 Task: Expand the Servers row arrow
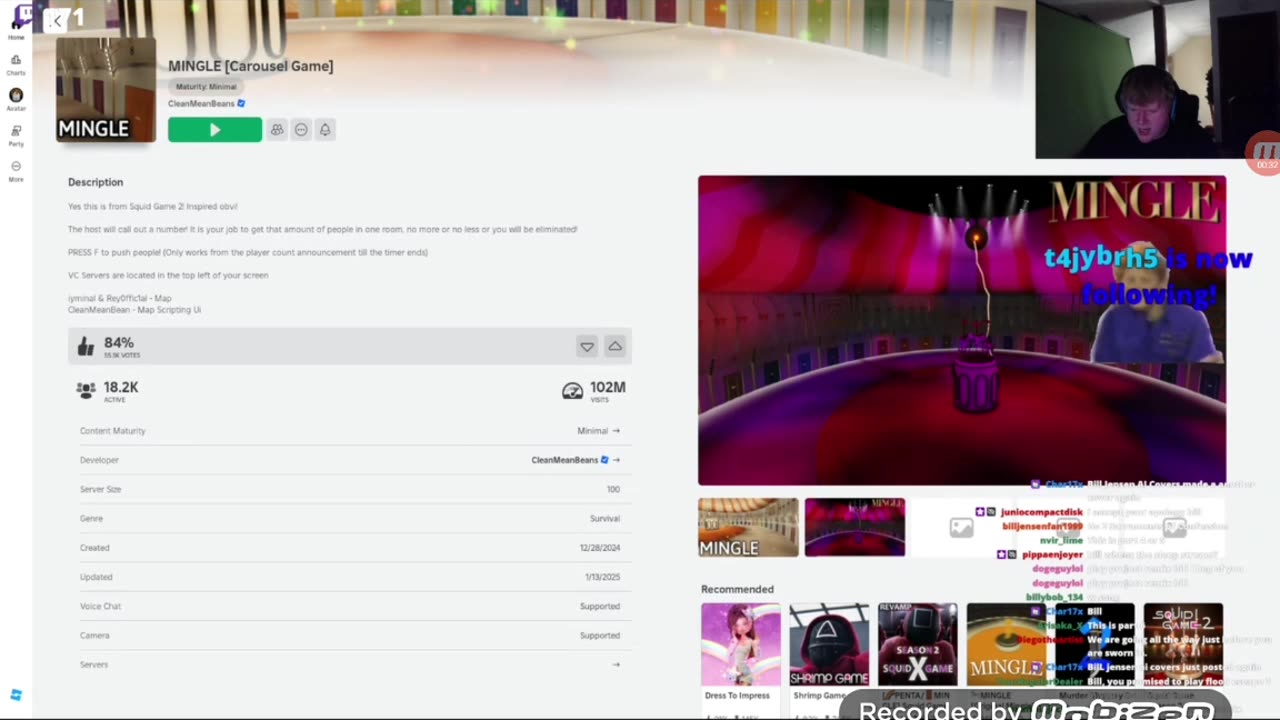616,665
